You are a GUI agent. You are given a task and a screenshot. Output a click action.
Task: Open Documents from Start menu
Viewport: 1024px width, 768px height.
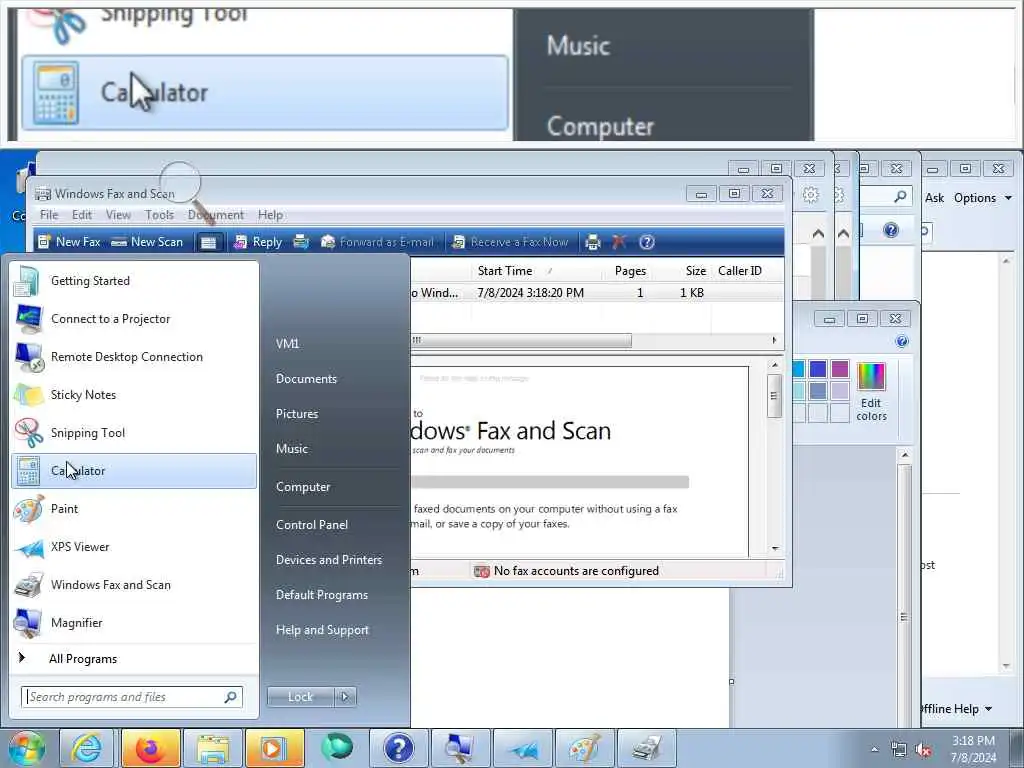[x=306, y=379]
